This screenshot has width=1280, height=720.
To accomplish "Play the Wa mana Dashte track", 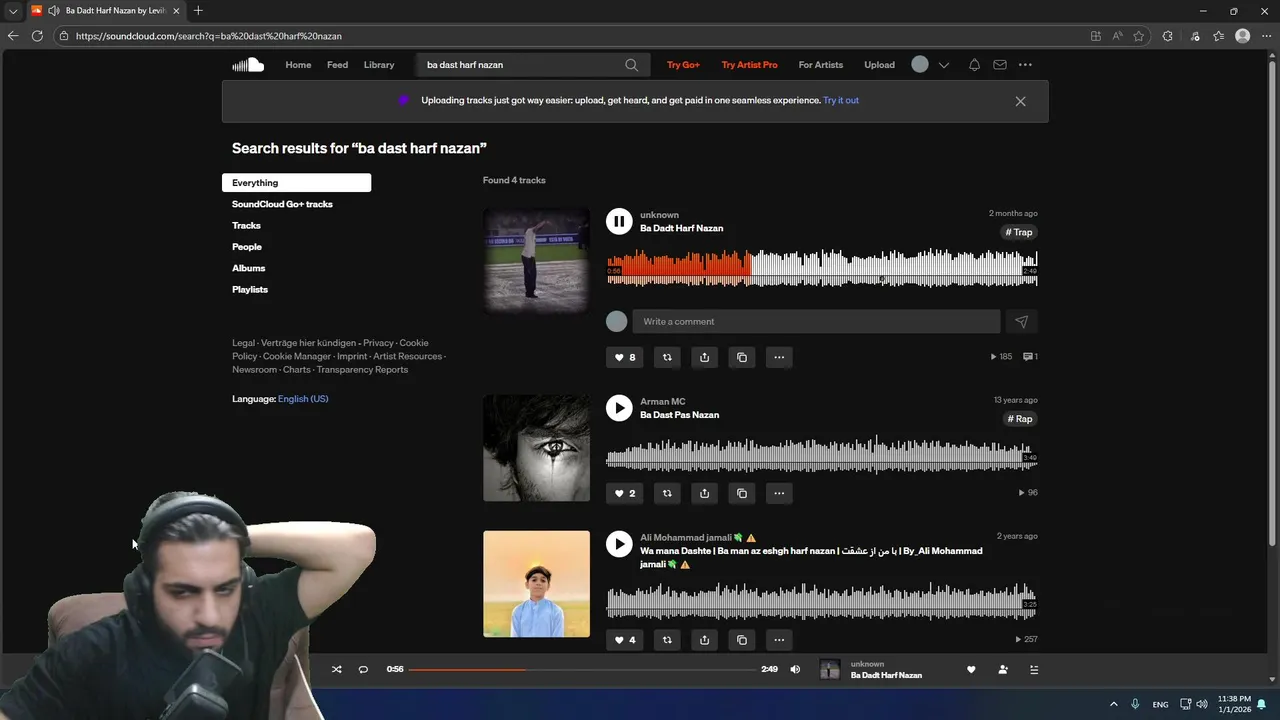I will coord(619,544).
